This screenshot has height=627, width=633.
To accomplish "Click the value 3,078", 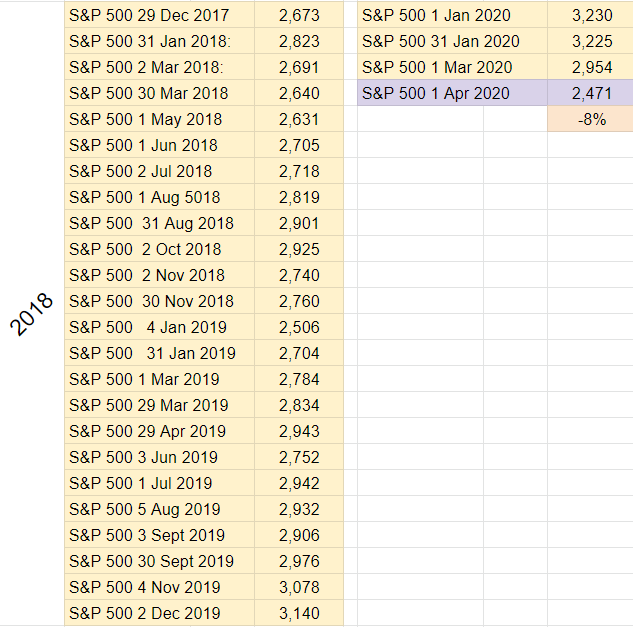I will [299, 587].
